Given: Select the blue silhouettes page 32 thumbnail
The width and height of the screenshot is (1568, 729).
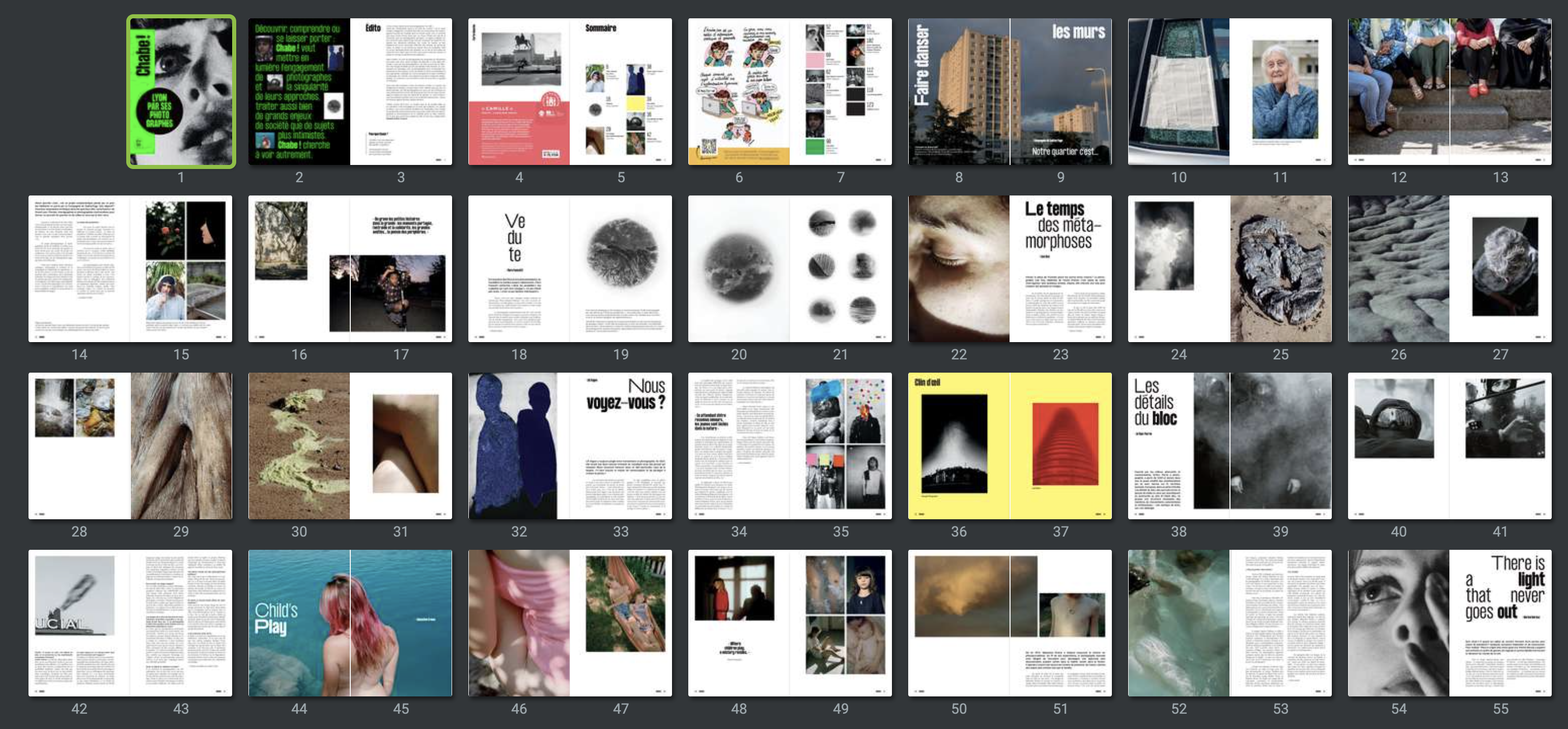Looking at the screenshot, I should click(519, 445).
